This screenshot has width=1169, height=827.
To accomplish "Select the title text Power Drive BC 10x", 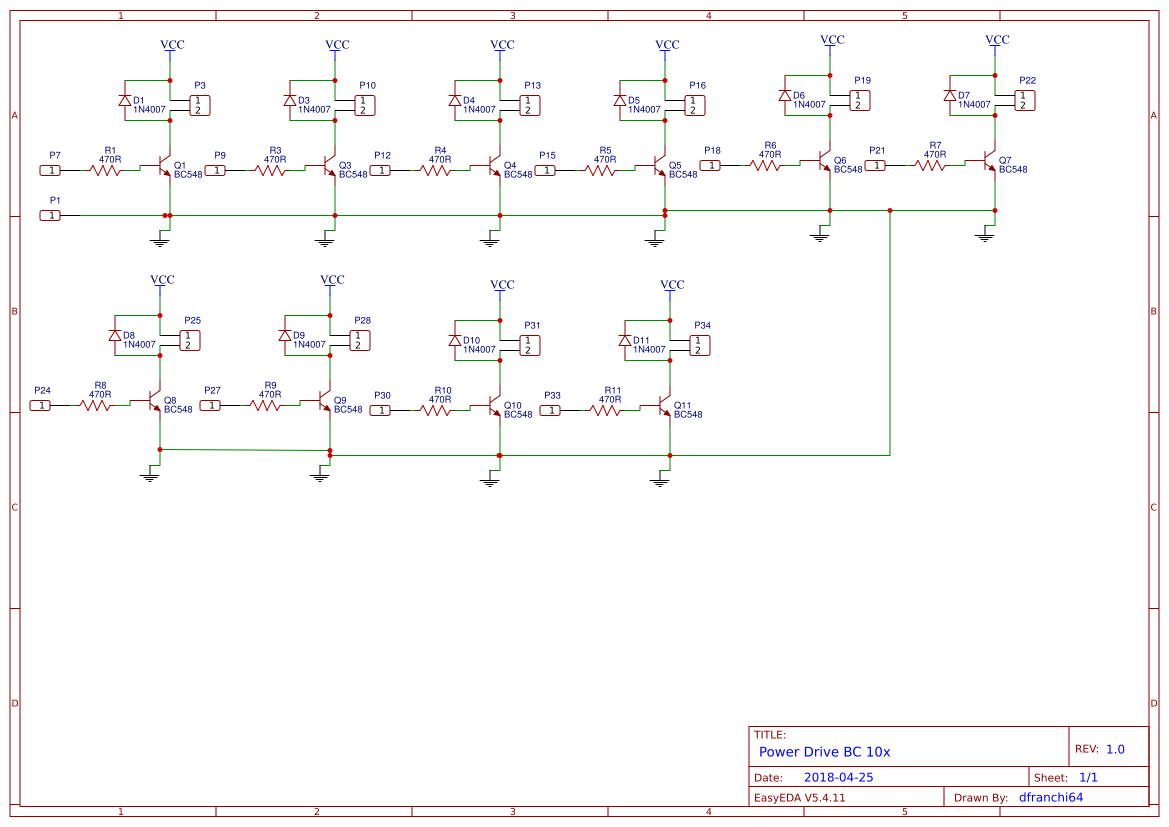I will 823,752.
